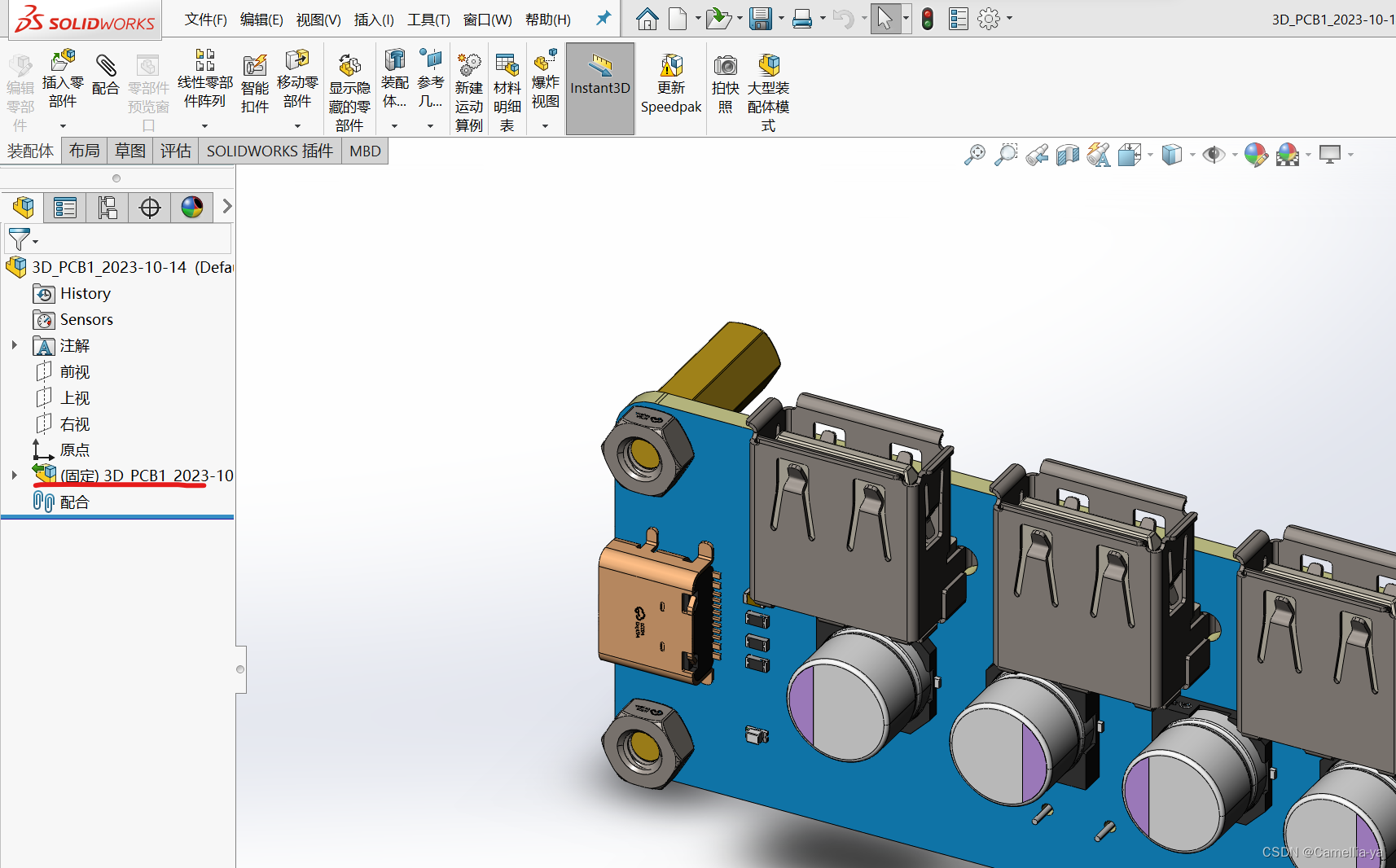The image size is (1396, 868).
Task: Open the Smart Fasteners (智能扣件) tool
Action: 255,65
